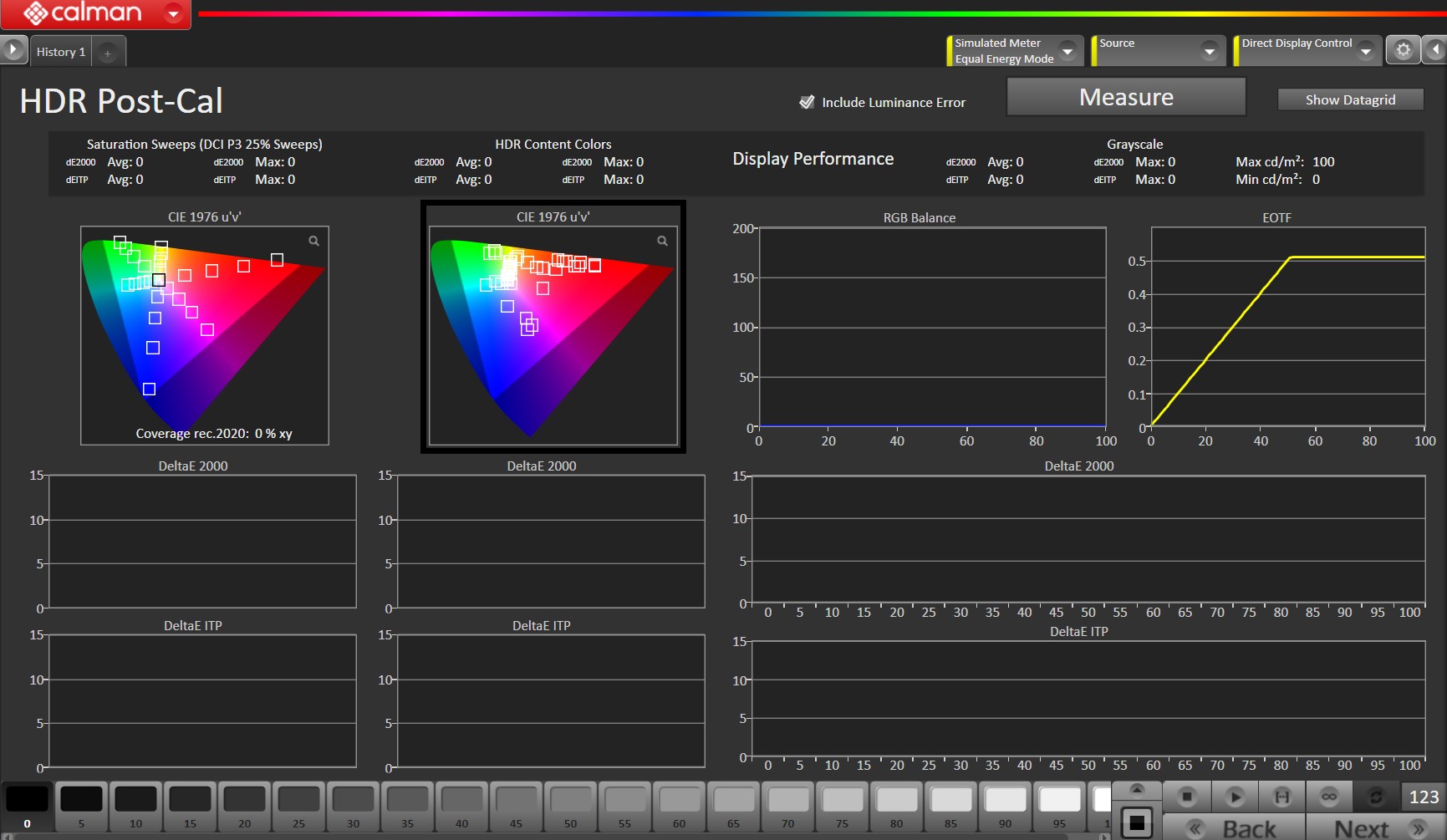The width and height of the screenshot is (1447, 840).
Task: Add a new history tab with plus
Action: tap(108, 53)
